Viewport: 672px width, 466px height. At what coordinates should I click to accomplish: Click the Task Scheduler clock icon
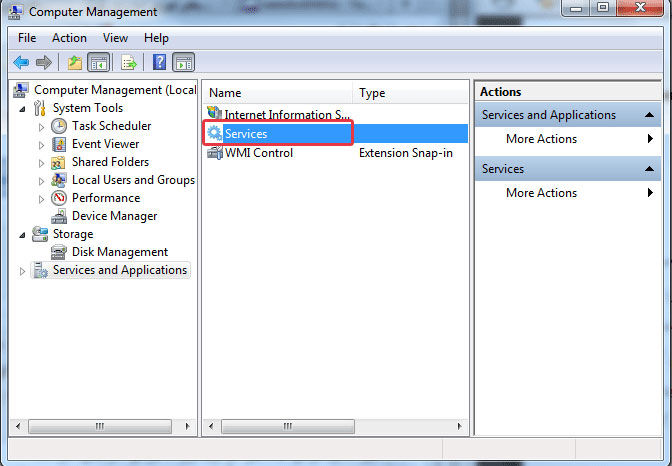click(x=59, y=126)
